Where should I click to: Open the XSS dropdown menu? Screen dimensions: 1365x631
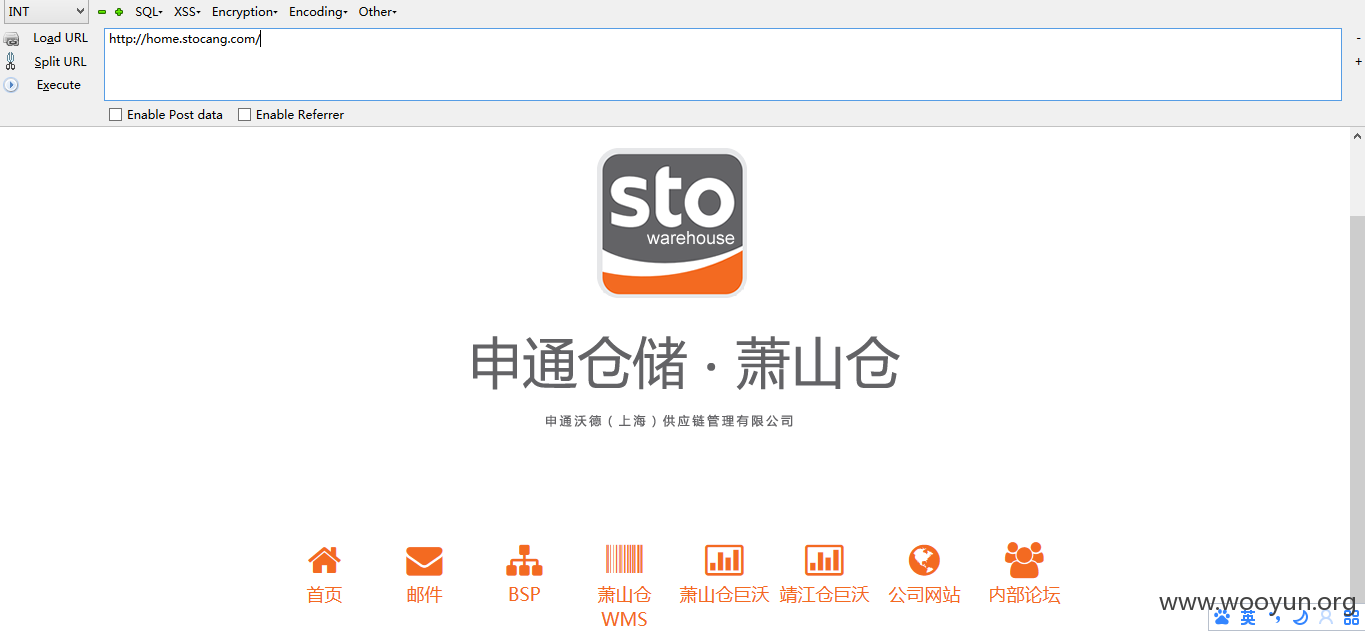coord(187,12)
